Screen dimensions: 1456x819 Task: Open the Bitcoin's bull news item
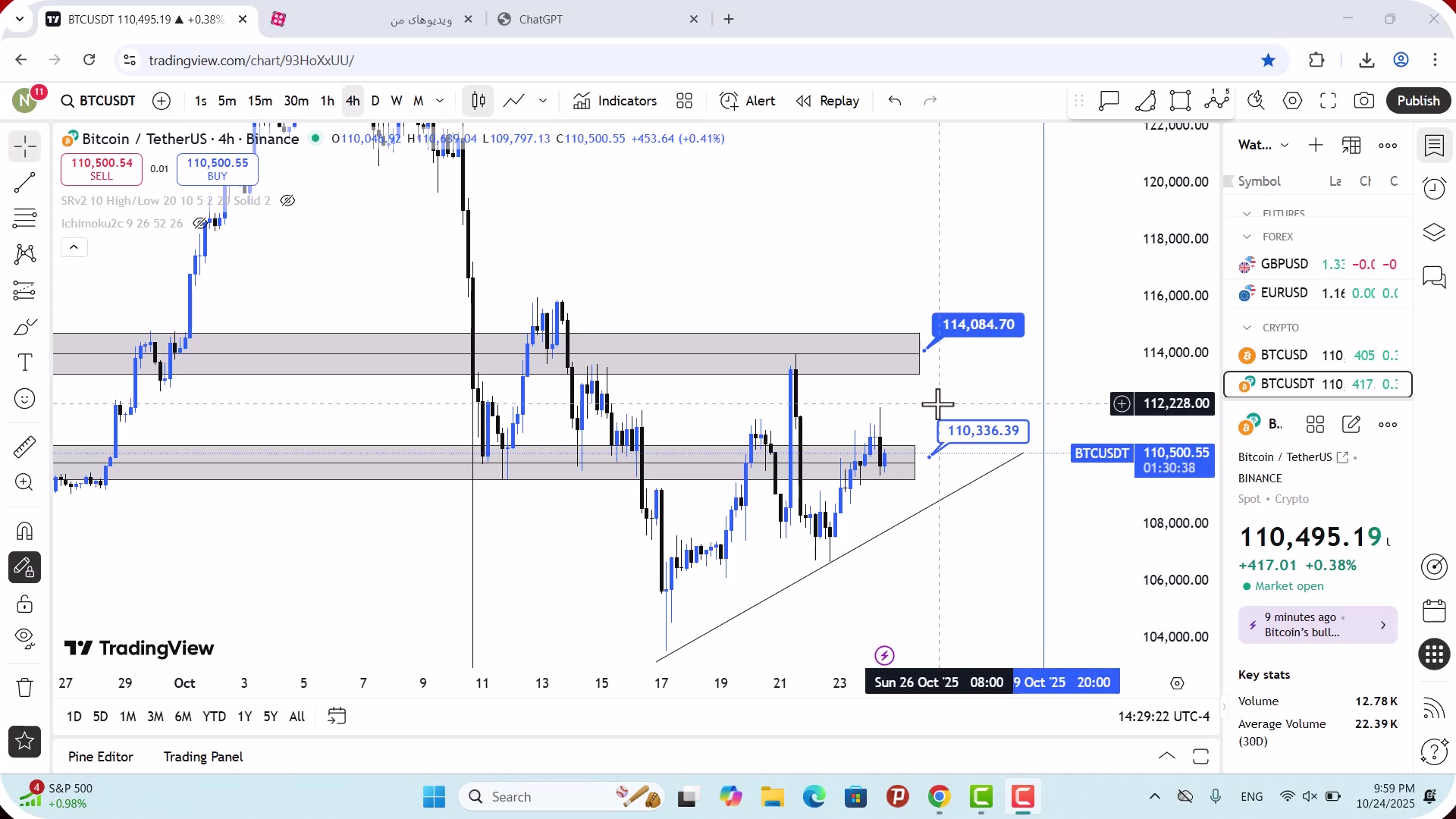pos(1317,626)
